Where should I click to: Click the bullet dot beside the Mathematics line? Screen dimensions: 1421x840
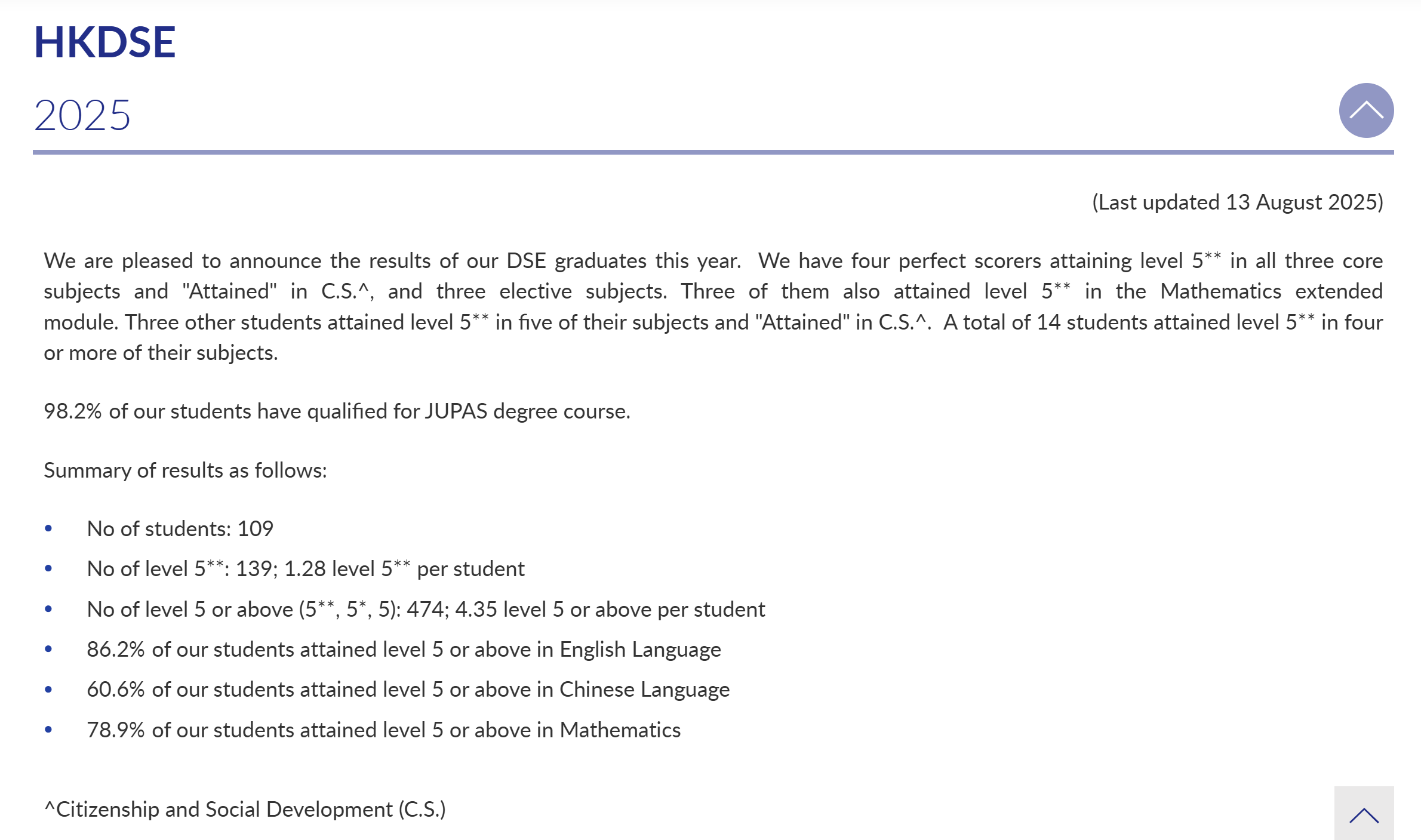[48, 730]
